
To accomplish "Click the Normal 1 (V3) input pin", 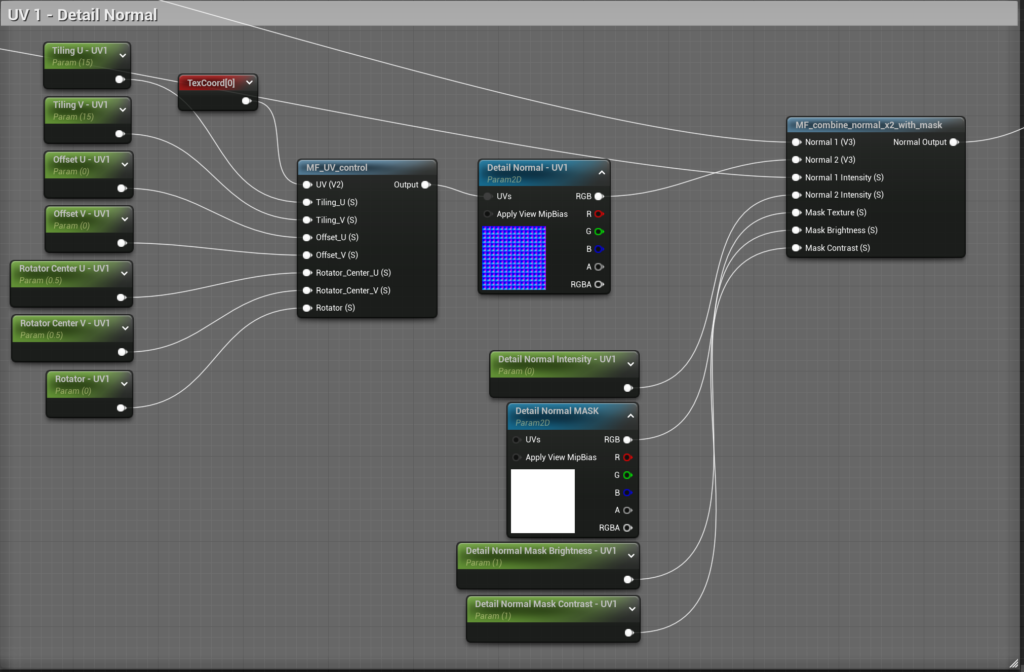I will pos(796,142).
